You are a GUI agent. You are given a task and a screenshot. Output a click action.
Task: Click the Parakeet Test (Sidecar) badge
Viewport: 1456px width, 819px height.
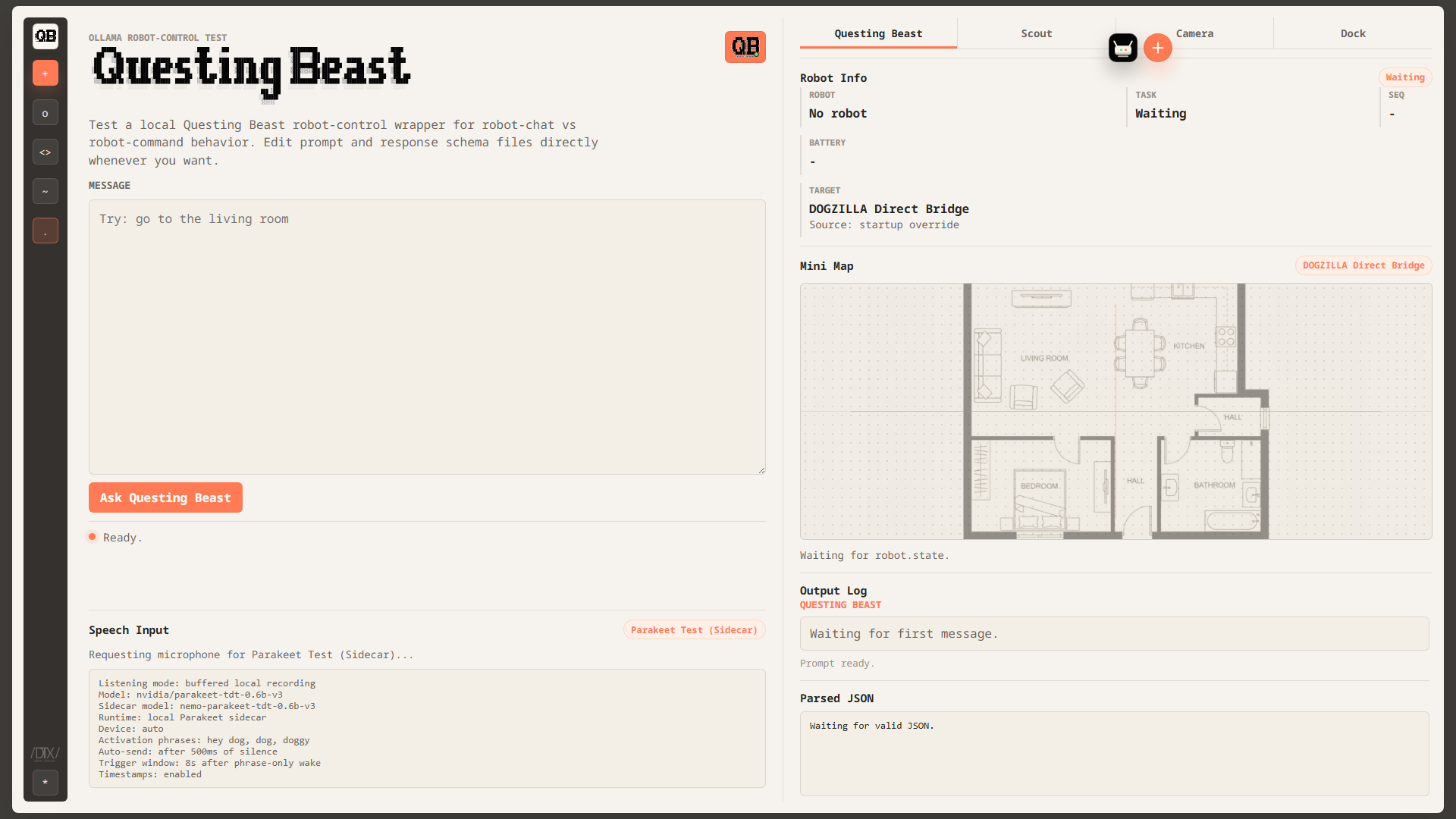click(694, 630)
